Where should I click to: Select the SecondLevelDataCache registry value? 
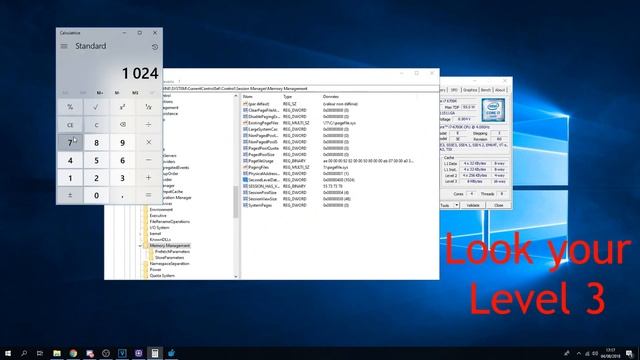point(261,180)
